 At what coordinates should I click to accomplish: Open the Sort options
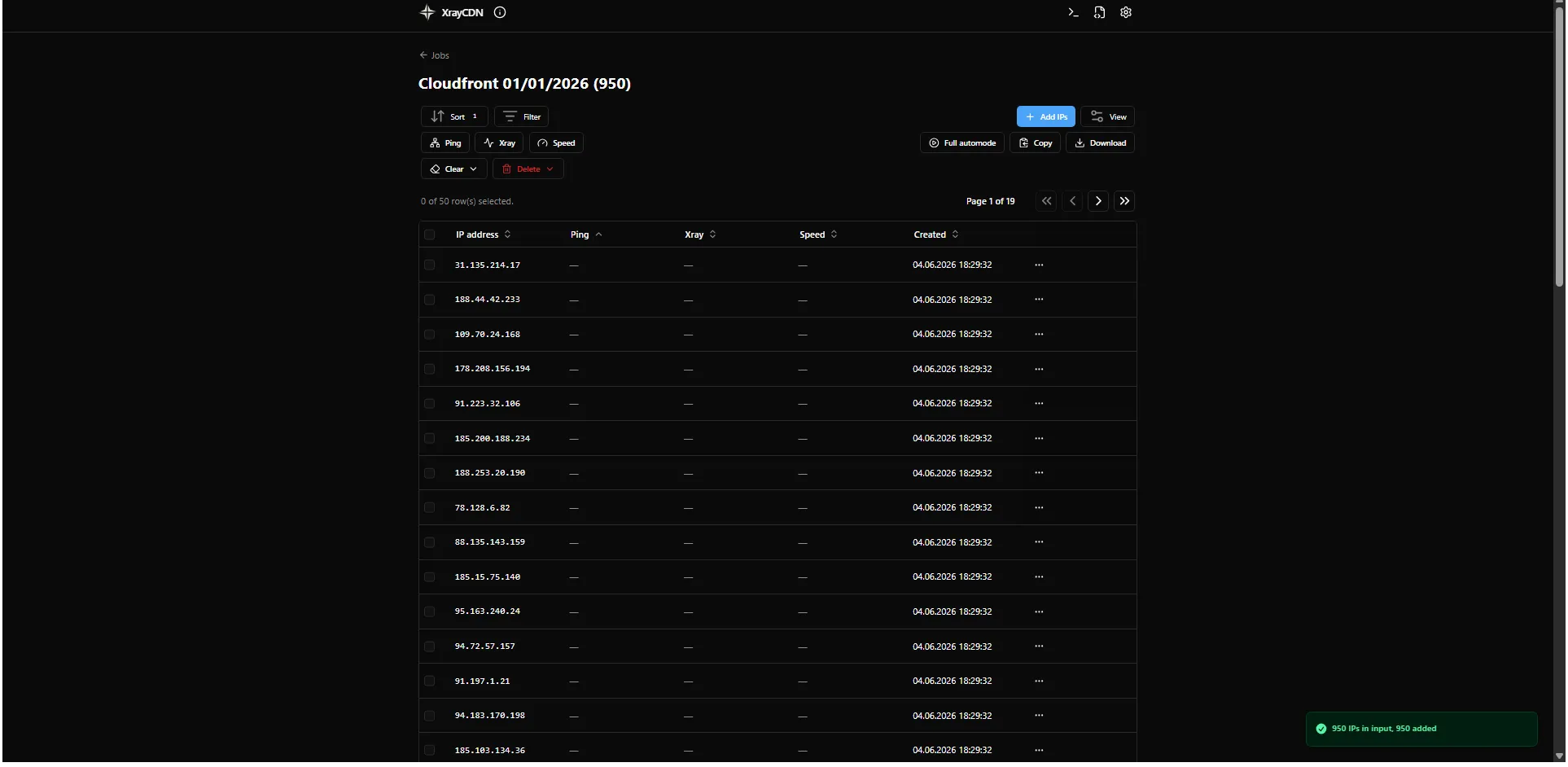[x=454, y=116]
